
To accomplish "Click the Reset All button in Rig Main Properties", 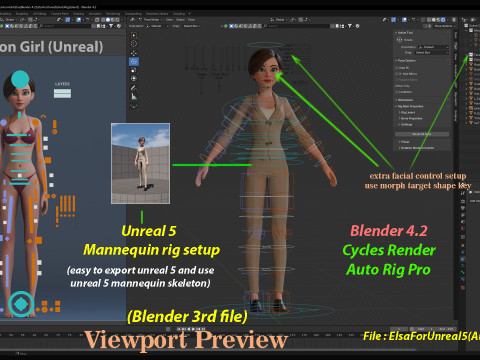I will click(x=422, y=134).
